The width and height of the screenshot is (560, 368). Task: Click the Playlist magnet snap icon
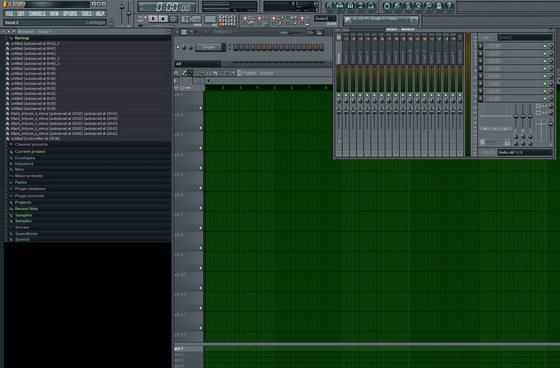(176, 73)
